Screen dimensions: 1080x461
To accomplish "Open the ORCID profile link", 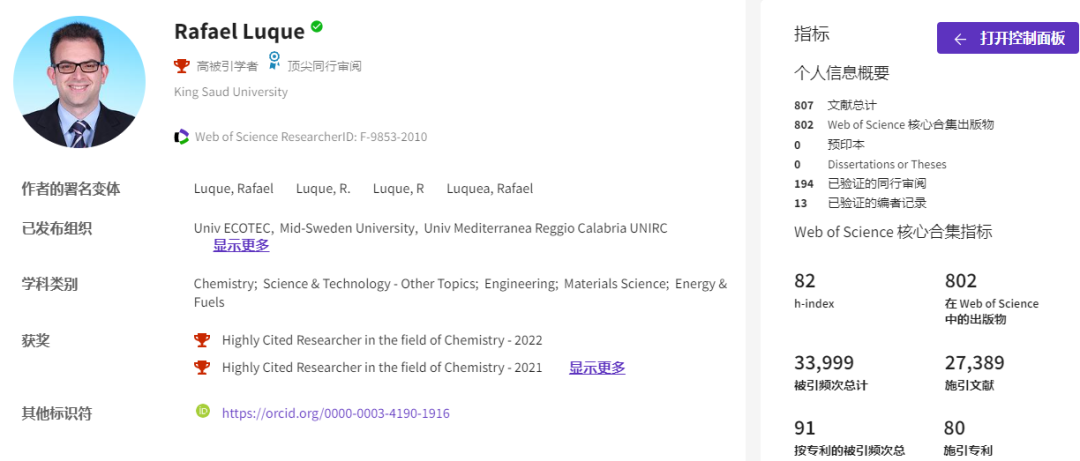I will click(x=336, y=412).
